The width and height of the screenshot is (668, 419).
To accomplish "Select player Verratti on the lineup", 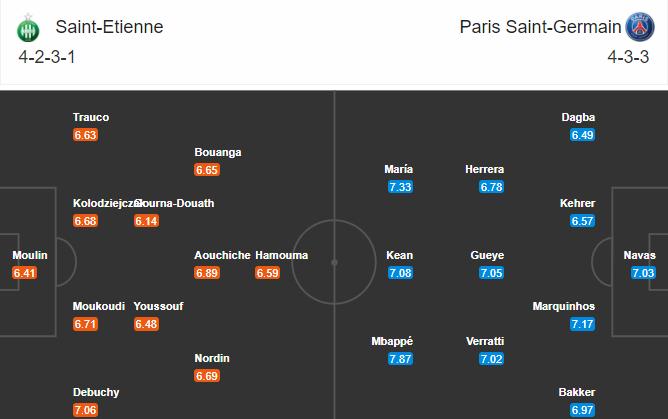I will coord(485,341).
